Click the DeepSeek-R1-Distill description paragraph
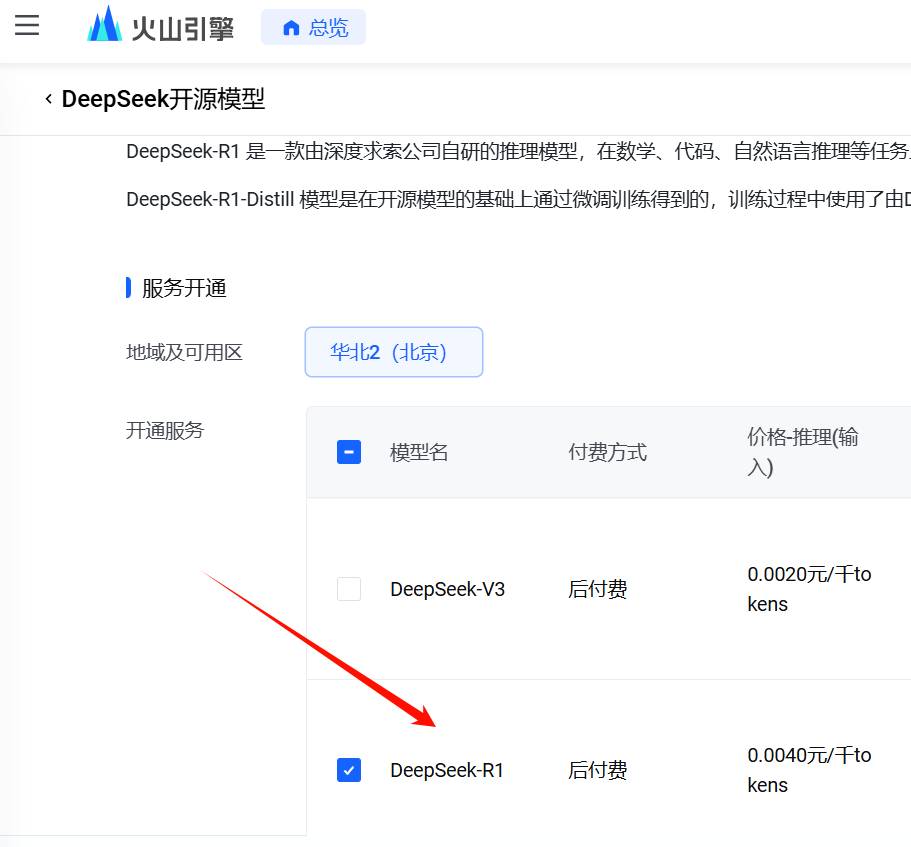 (x=518, y=199)
